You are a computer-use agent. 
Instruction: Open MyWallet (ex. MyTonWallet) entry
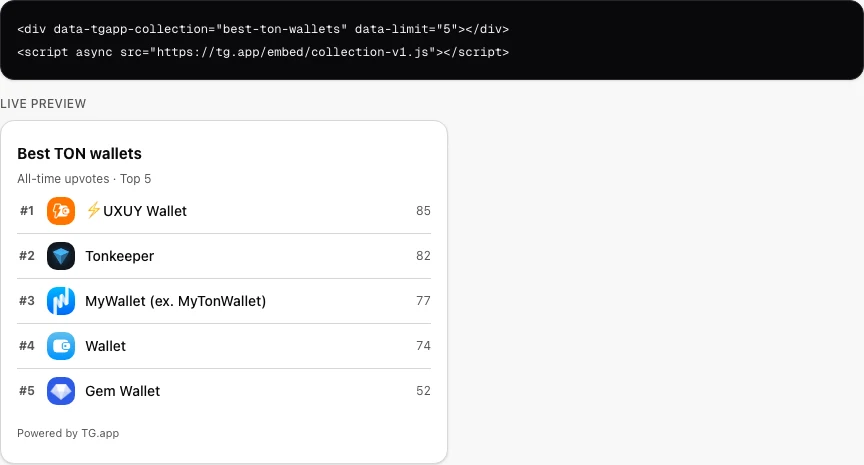(224, 301)
